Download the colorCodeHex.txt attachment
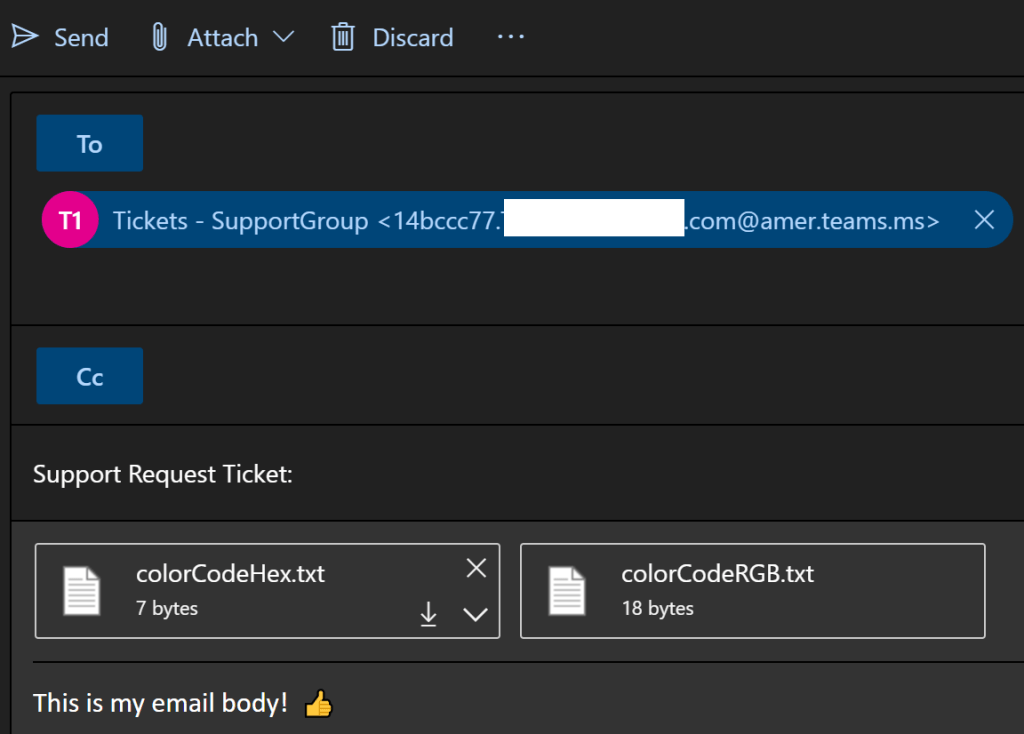Screen dimensions: 1024x734 (x=428, y=614)
